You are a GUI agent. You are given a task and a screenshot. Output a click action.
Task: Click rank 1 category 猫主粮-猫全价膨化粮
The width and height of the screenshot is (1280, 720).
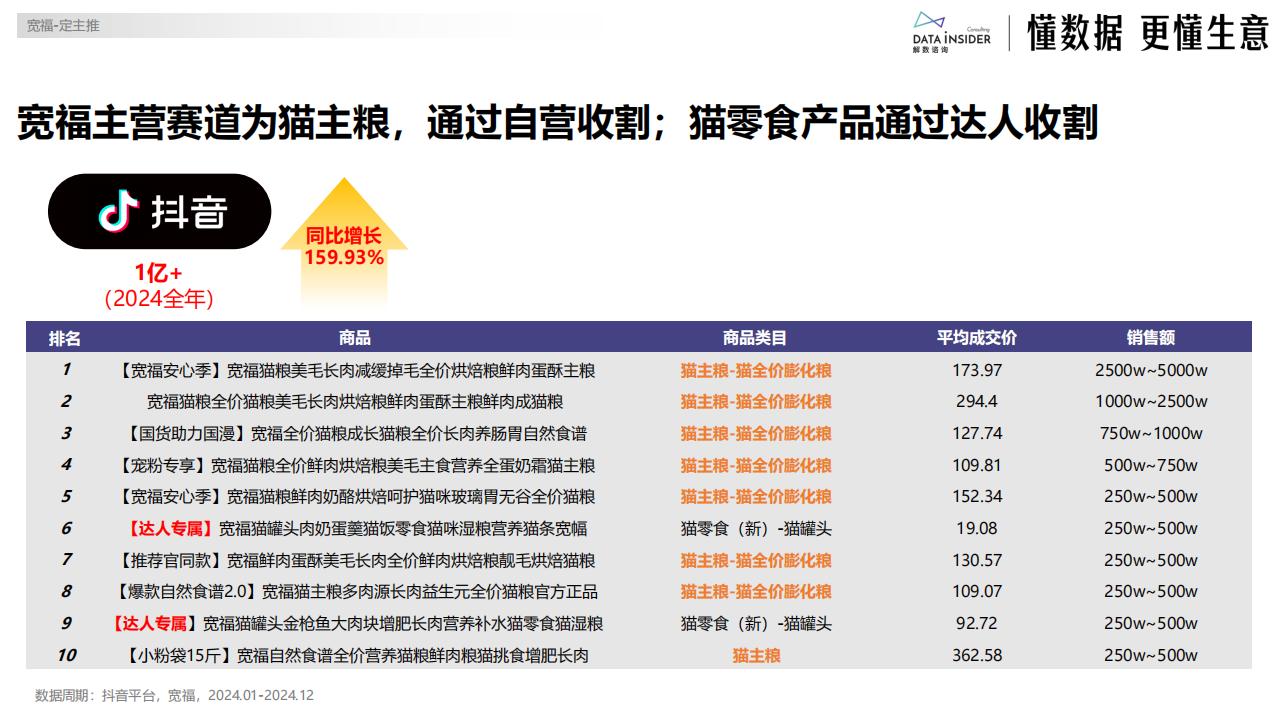(756, 370)
